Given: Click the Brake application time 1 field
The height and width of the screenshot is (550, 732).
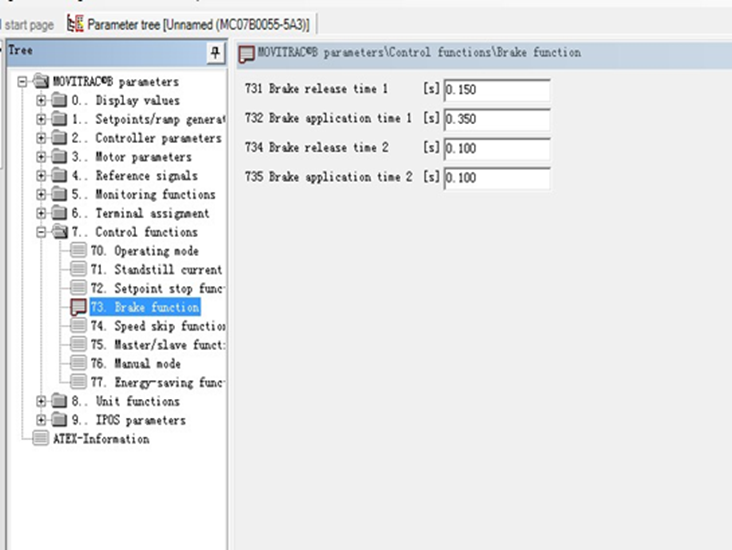Looking at the screenshot, I should click(x=496, y=119).
